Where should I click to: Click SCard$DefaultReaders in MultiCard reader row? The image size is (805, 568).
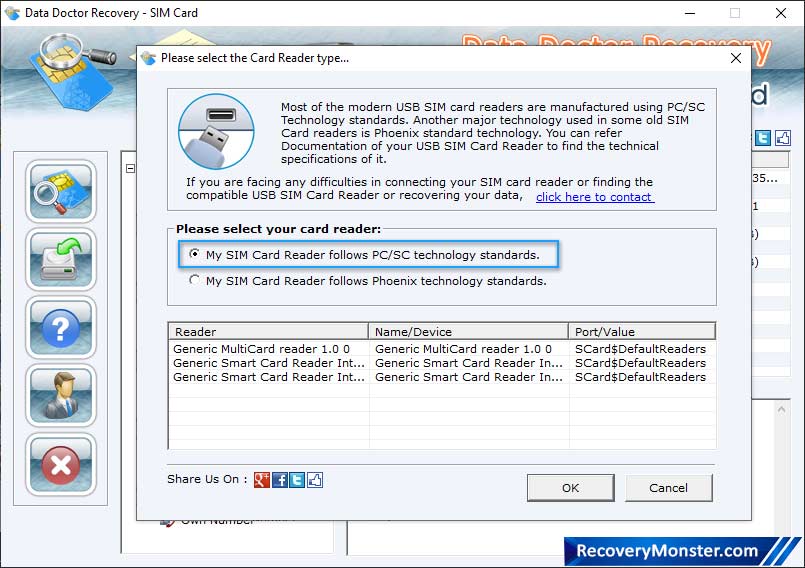(x=640, y=349)
